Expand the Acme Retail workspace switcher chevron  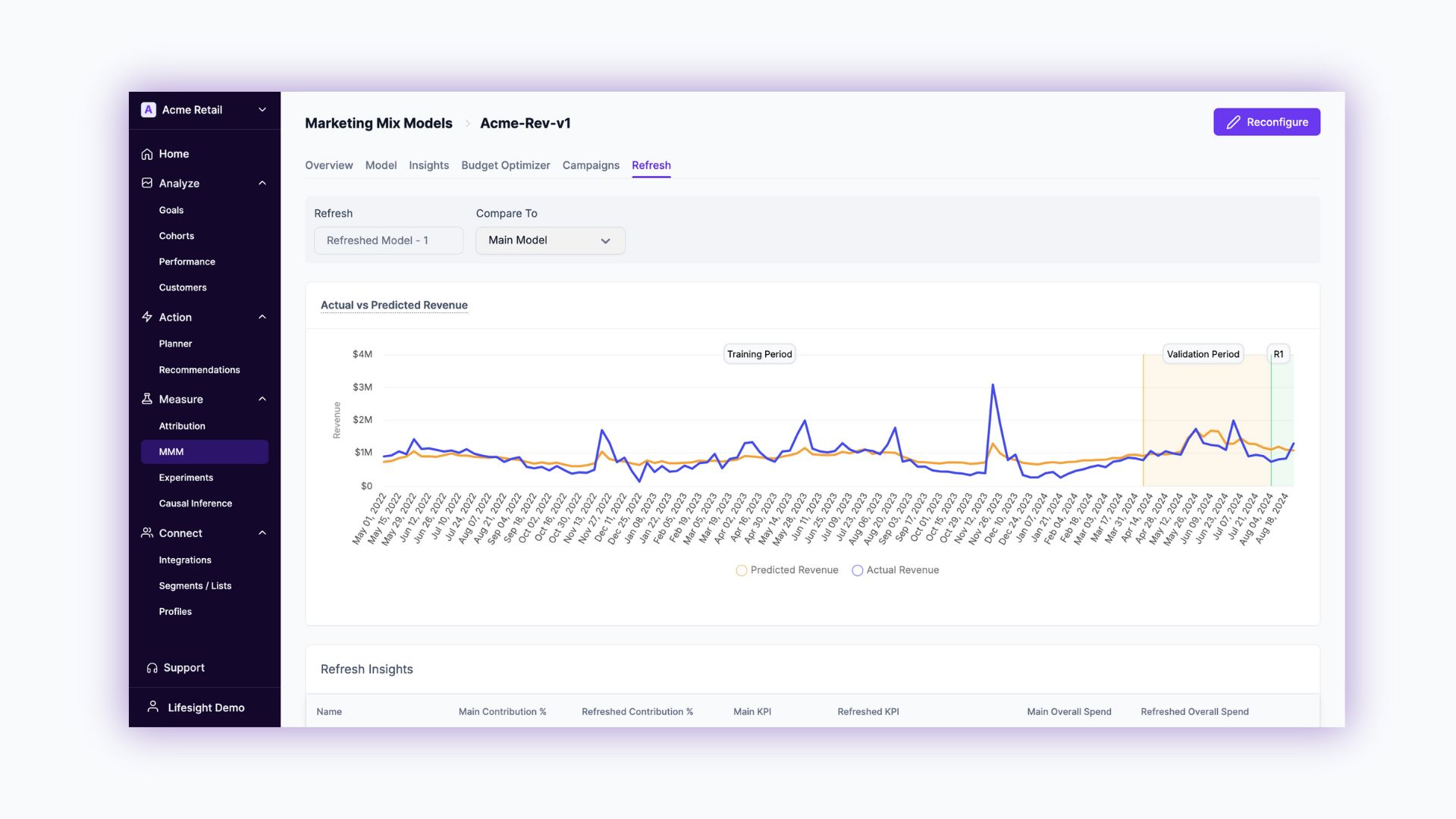(262, 110)
